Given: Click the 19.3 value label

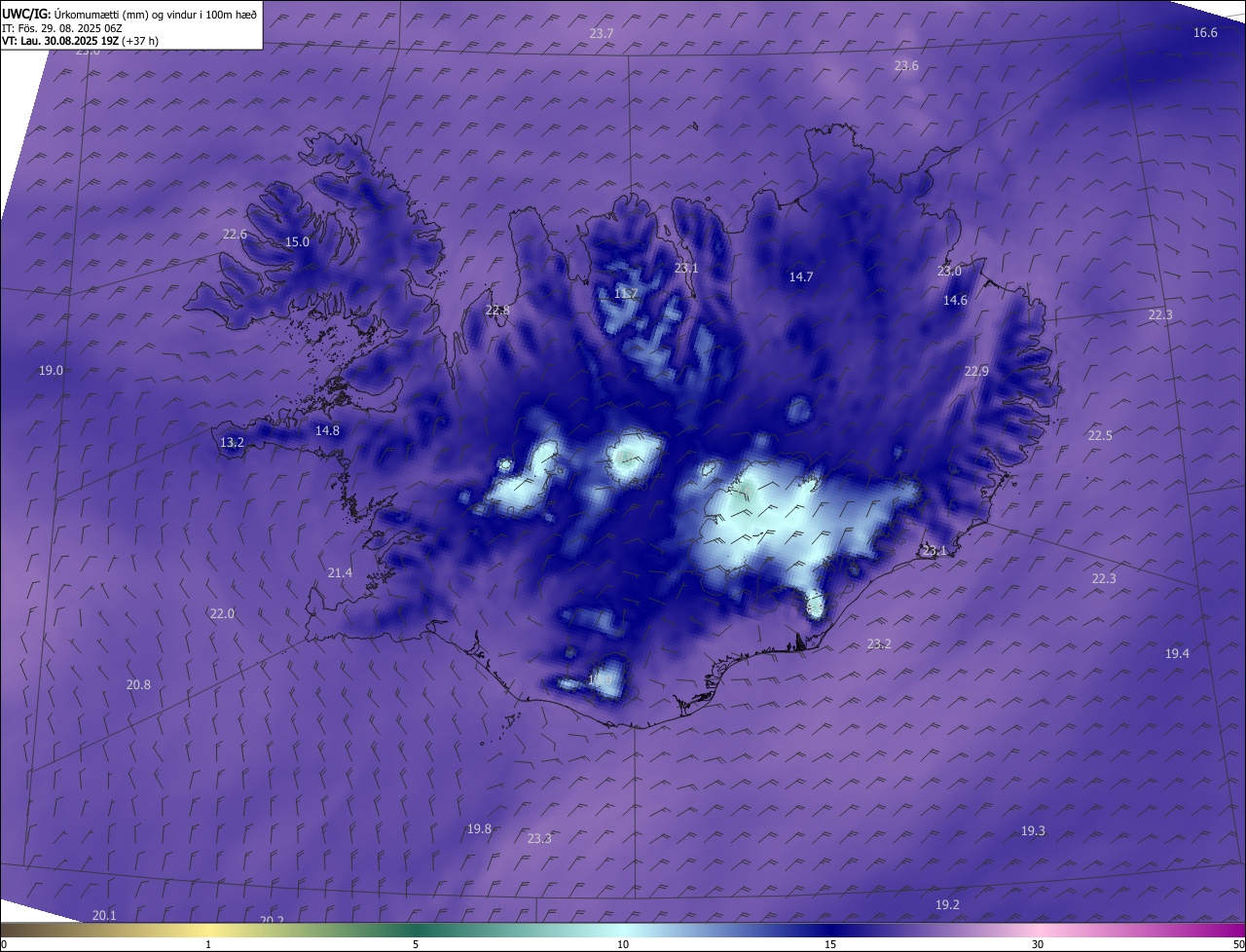Looking at the screenshot, I should (x=1033, y=831).
